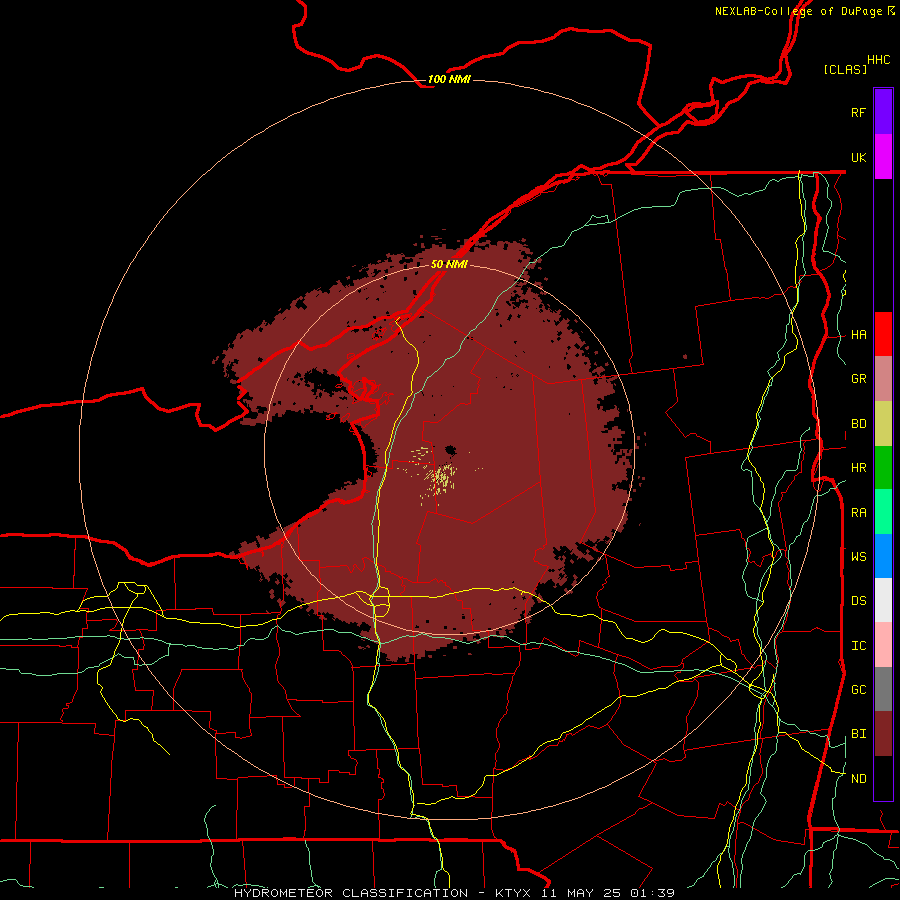Click the HA red legend swatch
This screenshot has height=900, width=900.
pyautogui.click(x=883, y=334)
